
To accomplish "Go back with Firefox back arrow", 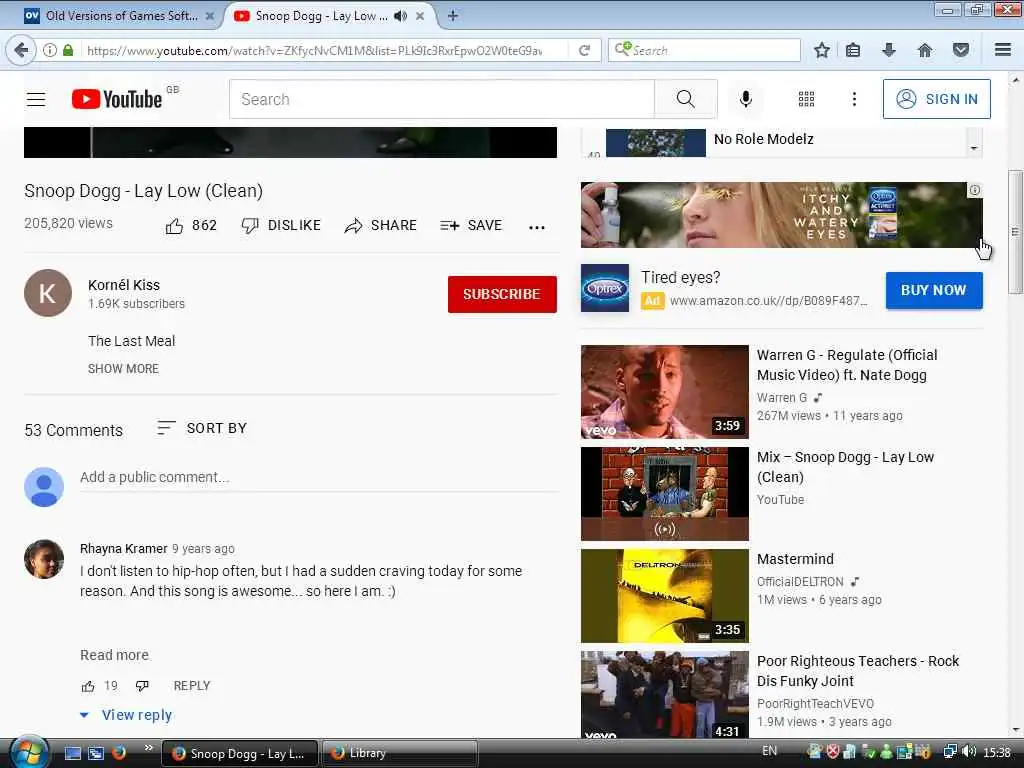I will coord(21,50).
